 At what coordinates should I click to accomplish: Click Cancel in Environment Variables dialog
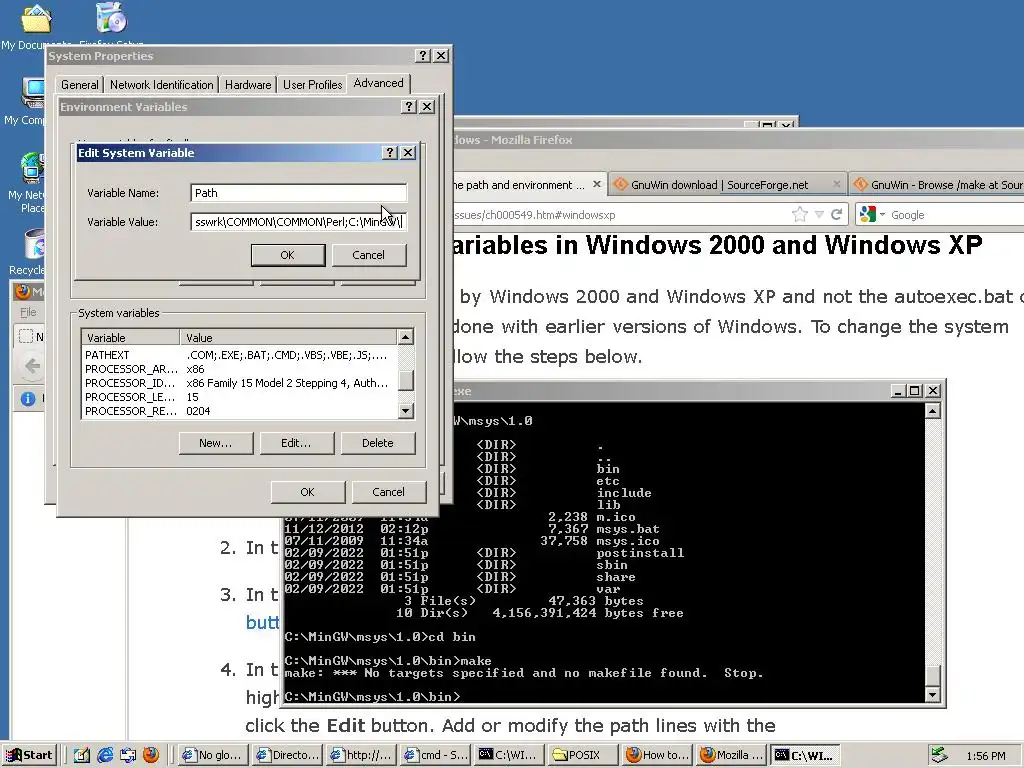point(389,492)
